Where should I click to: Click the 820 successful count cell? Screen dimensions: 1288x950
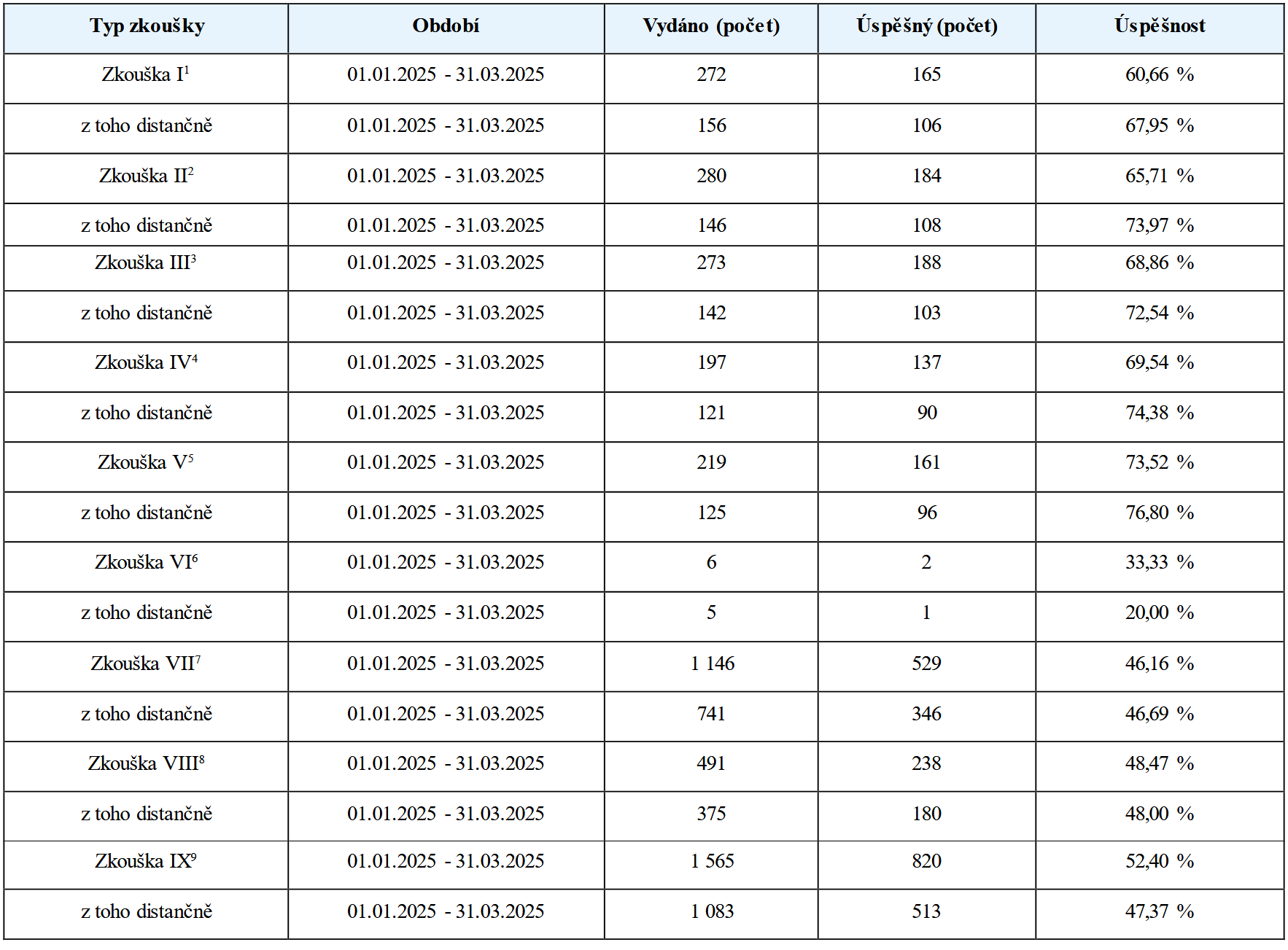(927, 861)
